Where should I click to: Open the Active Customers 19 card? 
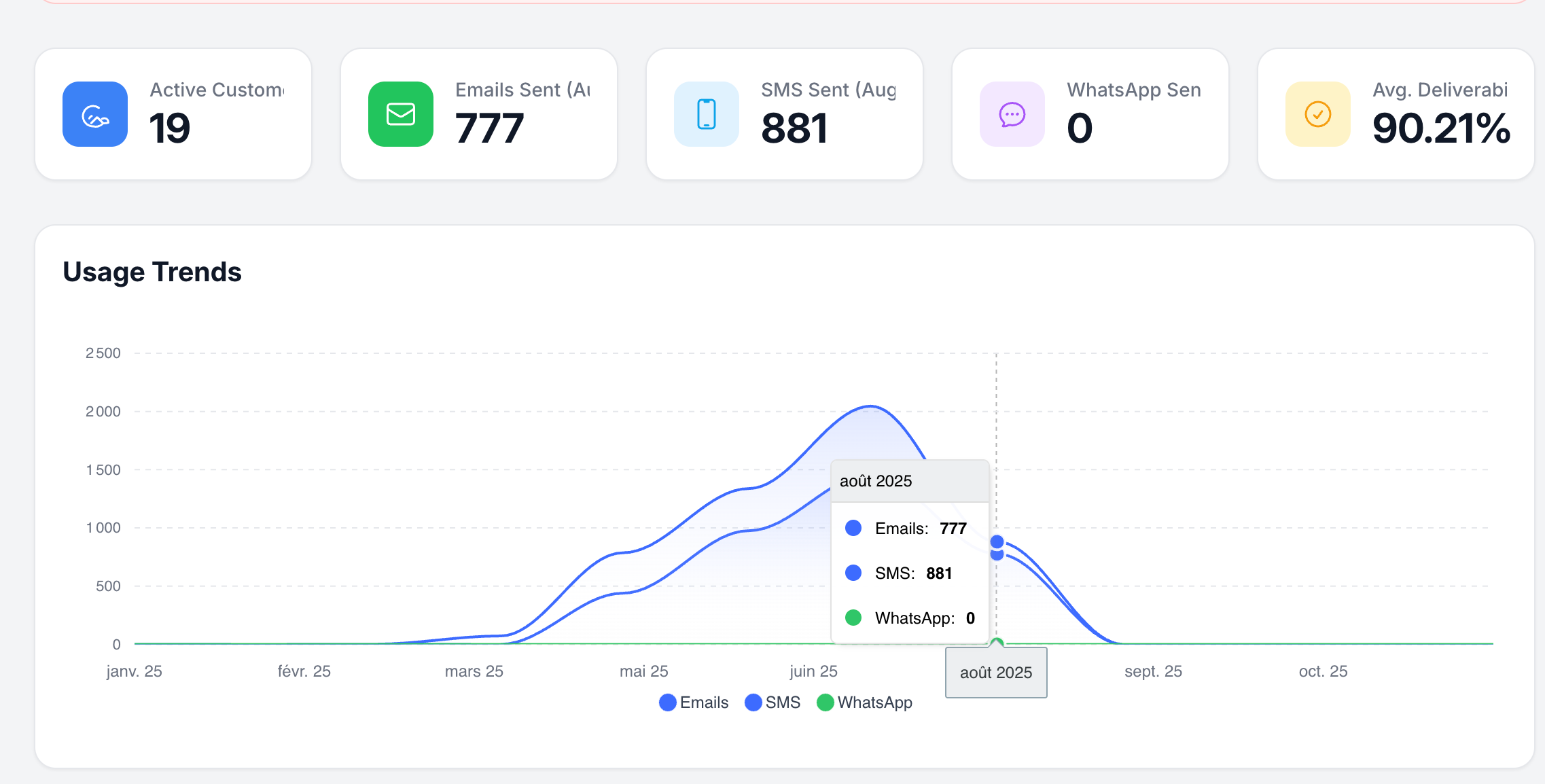click(x=173, y=114)
